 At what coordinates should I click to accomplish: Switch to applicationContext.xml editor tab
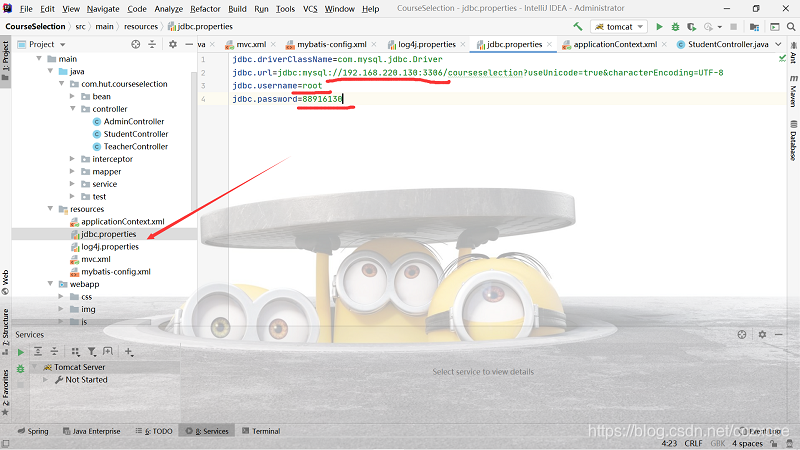[x=615, y=44]
